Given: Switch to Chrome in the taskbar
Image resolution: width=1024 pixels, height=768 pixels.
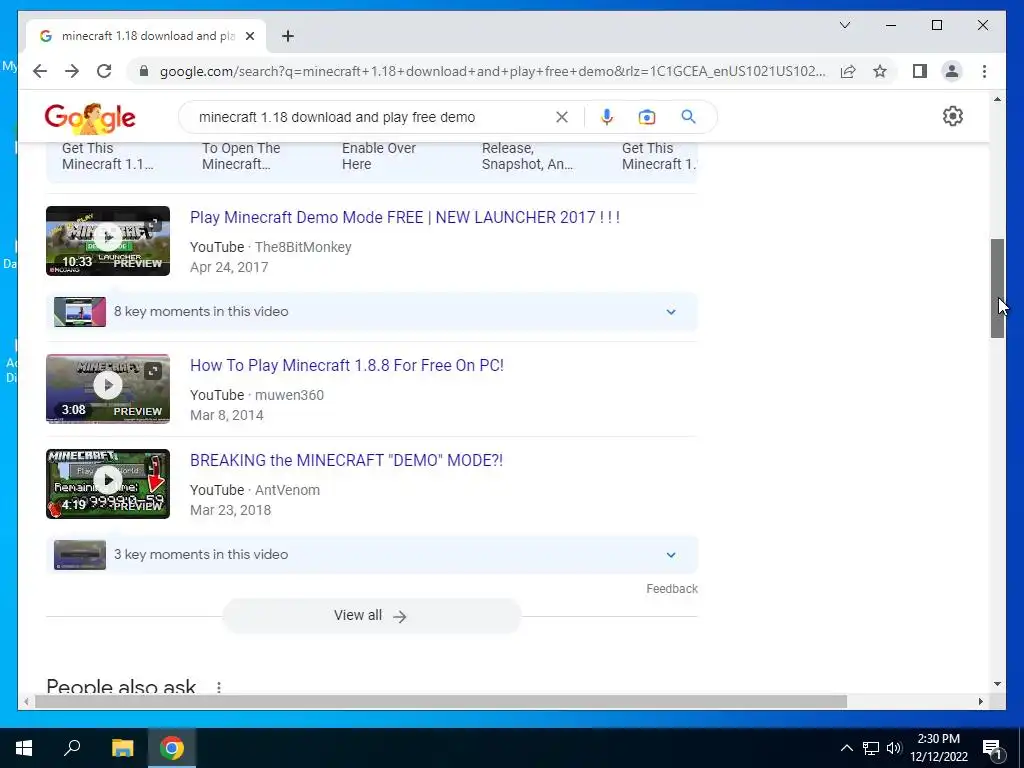Looking at the screenshot, I should [172, 748].
